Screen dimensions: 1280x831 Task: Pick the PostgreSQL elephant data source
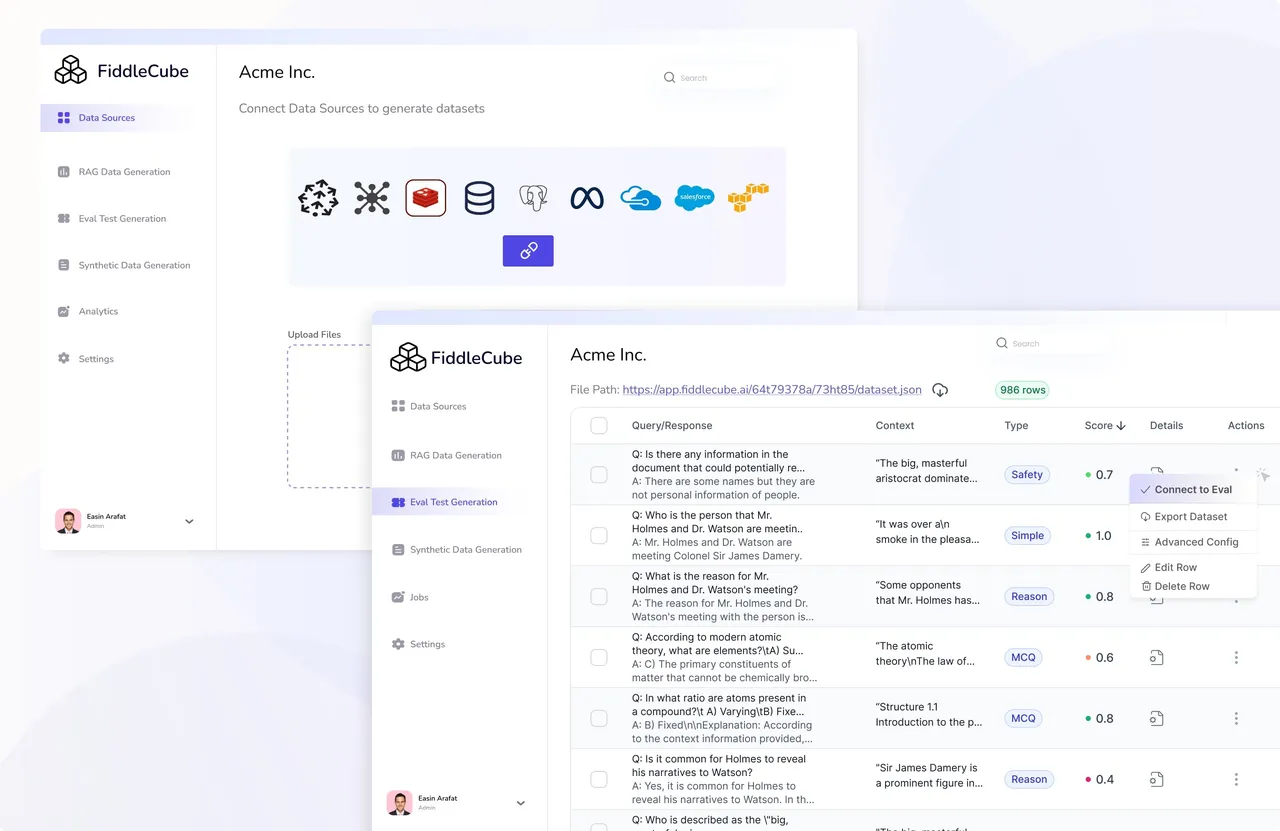[x=533, y=198]
